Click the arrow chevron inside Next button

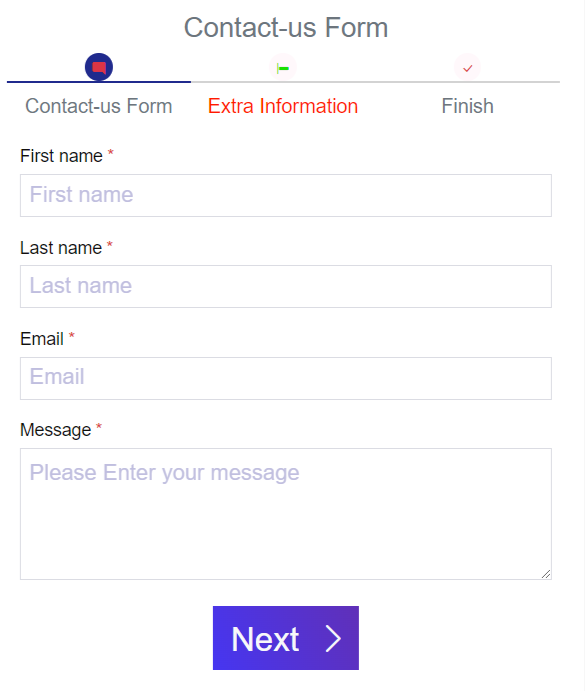333,639
